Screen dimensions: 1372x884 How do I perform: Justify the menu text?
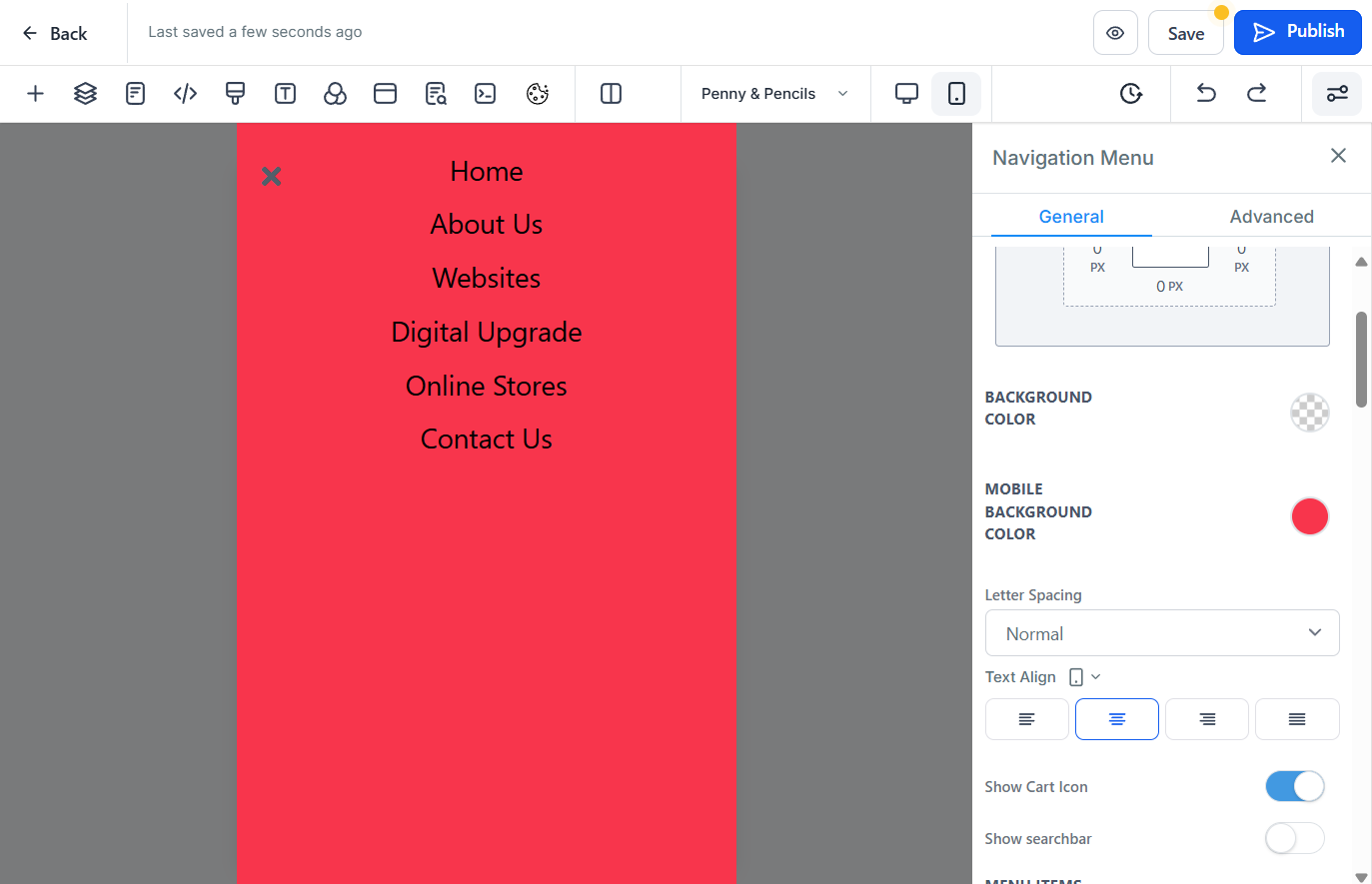pos(1297,719)
